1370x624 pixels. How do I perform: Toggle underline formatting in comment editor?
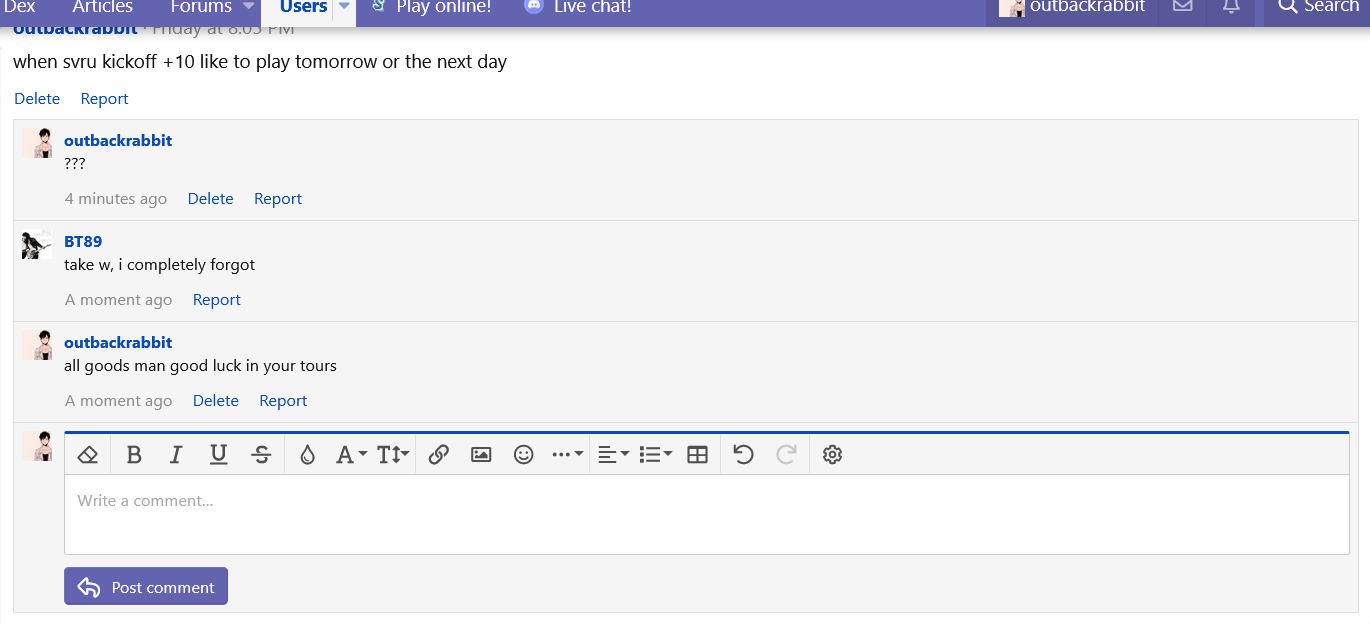click(219, 455)
